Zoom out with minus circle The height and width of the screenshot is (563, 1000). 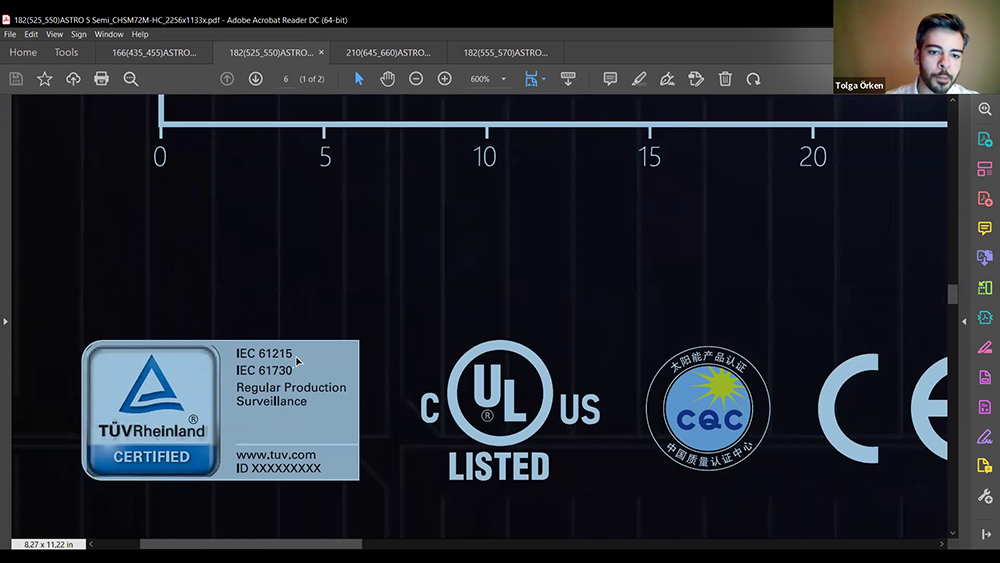pyautogui.click(x=416, y=78)
